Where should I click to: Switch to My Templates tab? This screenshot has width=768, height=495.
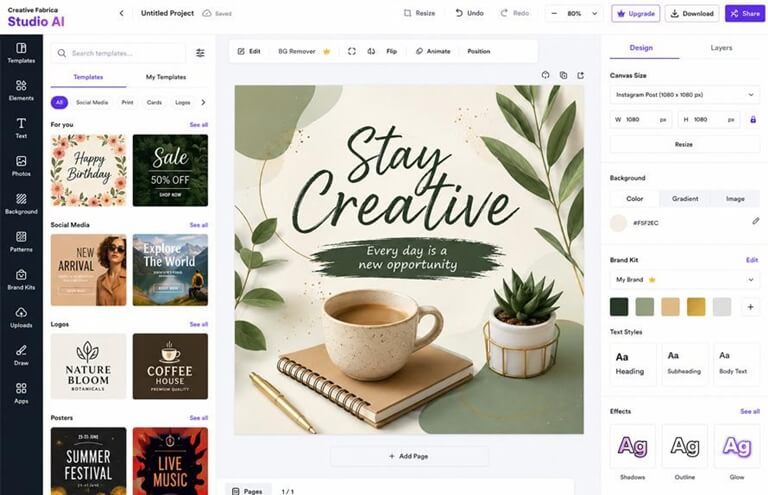pos(166,77)
